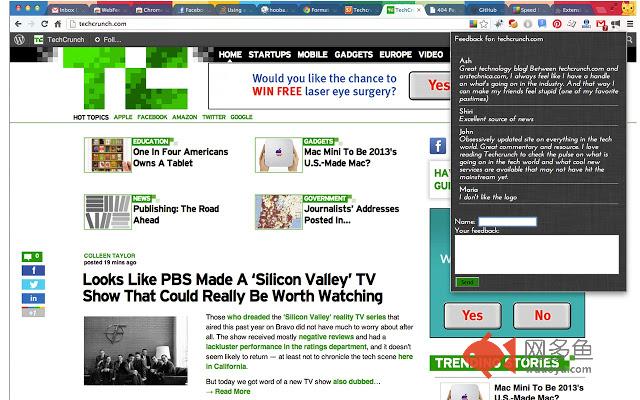Click the large pixelated TC logo
This screenshot has height=400, width=640.
point(125,78)
